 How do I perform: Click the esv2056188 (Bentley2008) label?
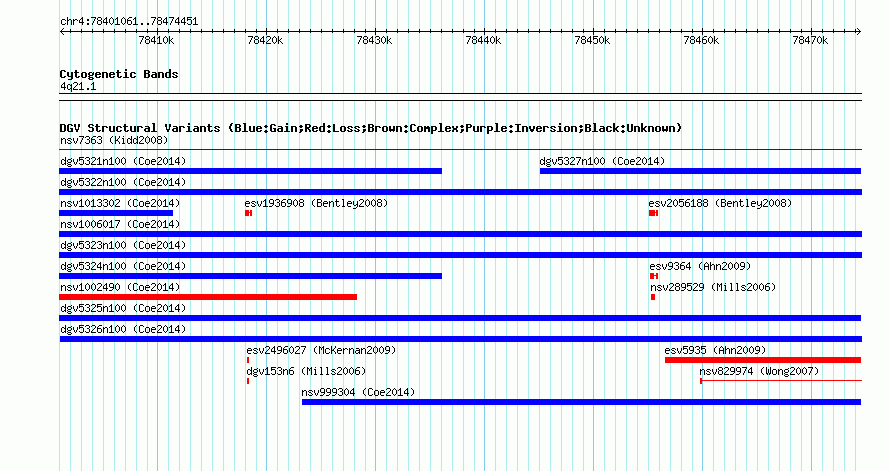coord(720,203)
